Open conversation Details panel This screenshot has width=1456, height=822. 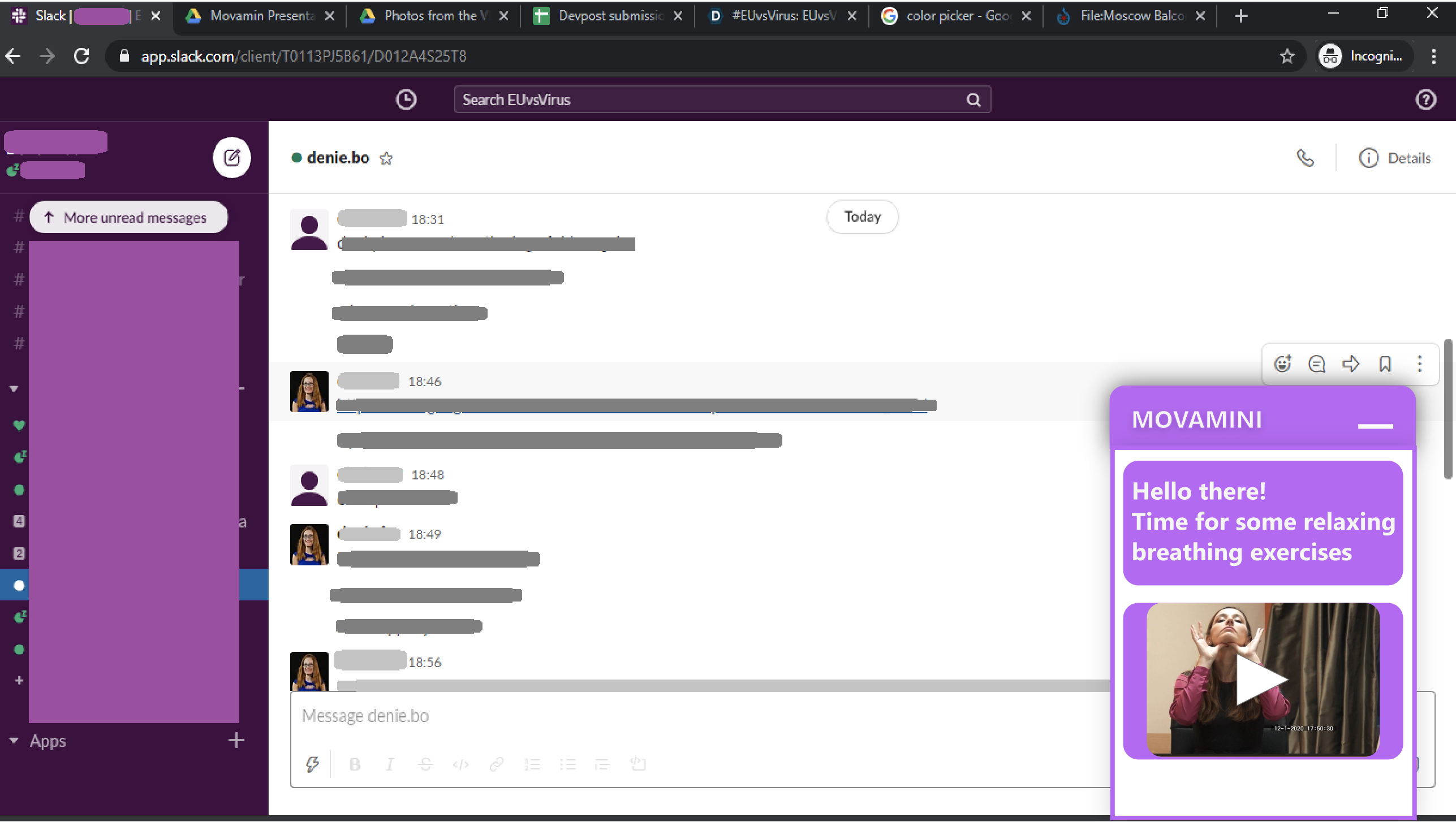[1395, 158]
